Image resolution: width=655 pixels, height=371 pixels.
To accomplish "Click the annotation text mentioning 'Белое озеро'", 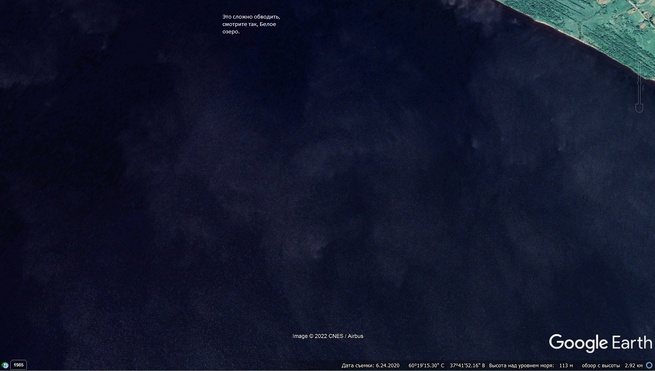I will click(251, 24).
